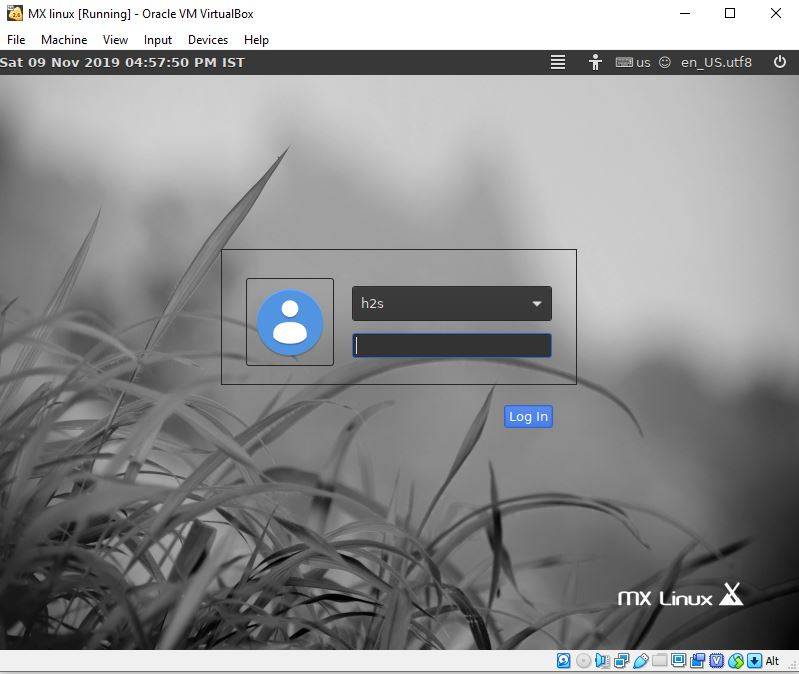Open the Input menu
The width and height of the screenshot is (799, 674).
(157, 40)
